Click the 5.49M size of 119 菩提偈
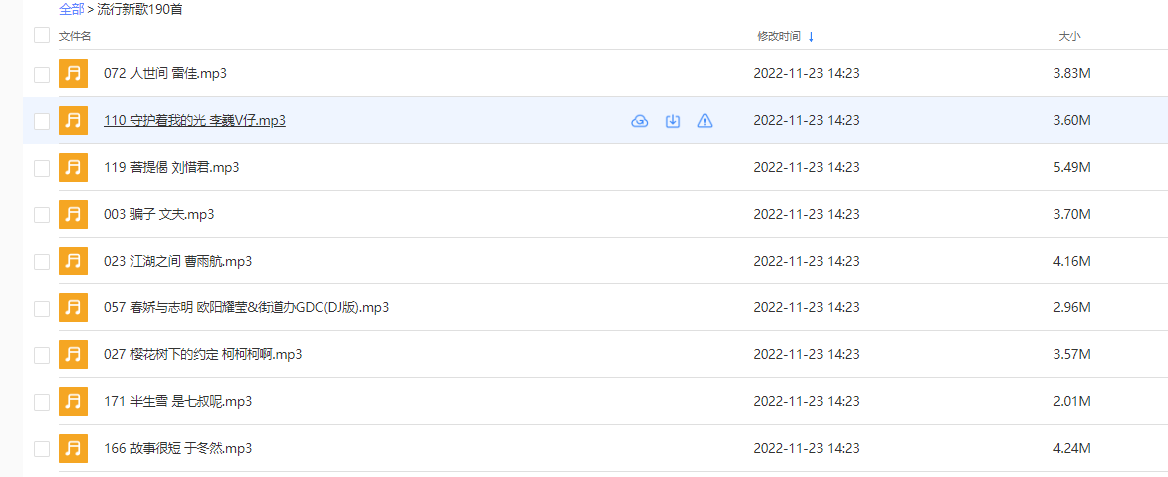Screen dimensions: 1168x477 [1072, 168]
